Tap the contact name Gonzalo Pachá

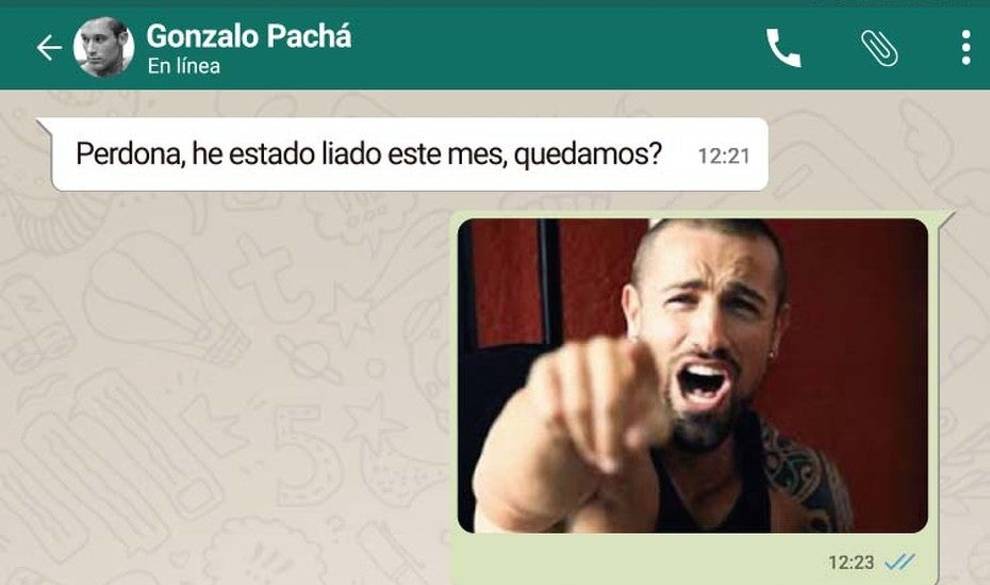tap(249, 36)
